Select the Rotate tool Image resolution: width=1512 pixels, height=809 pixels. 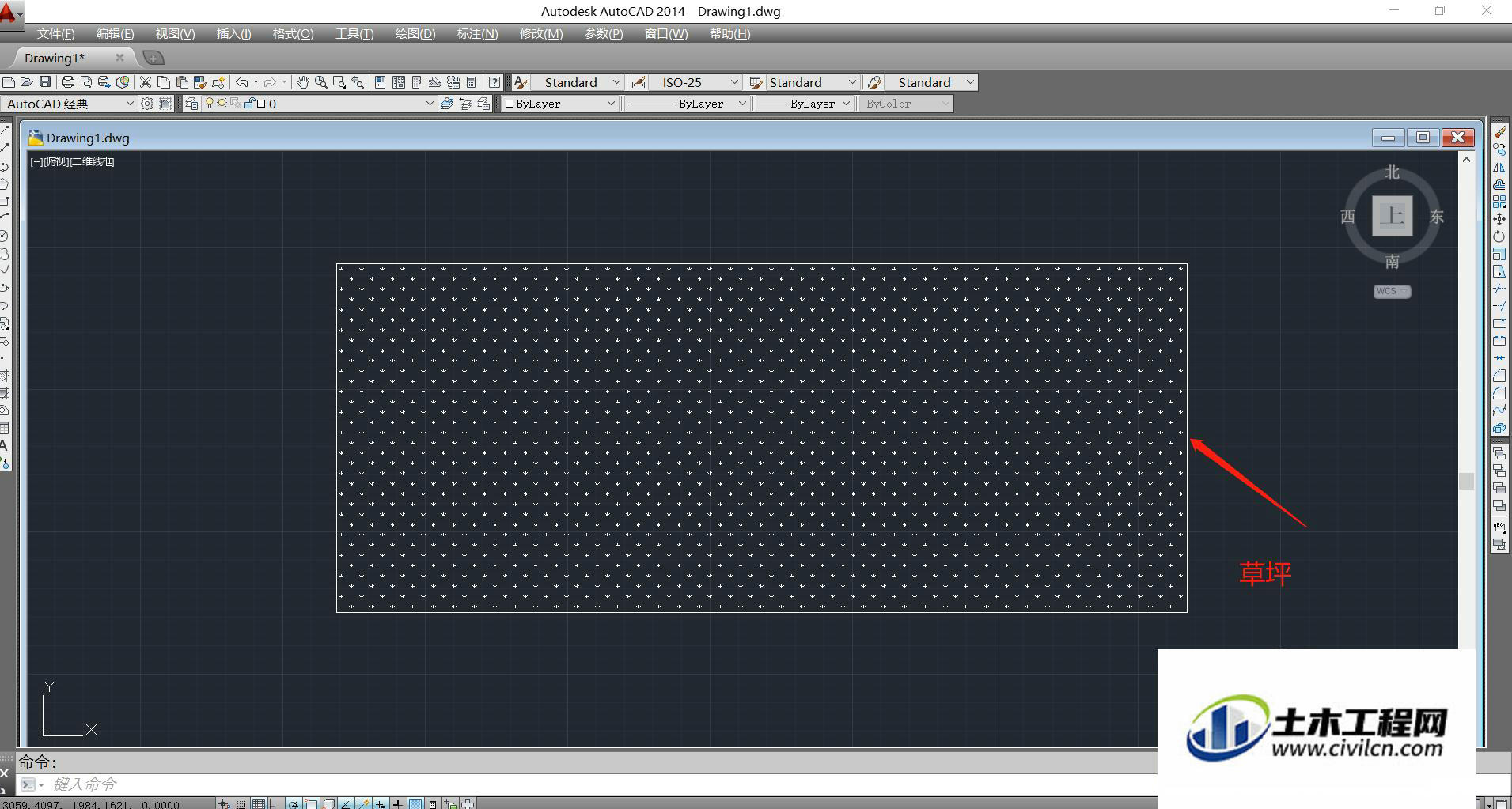point(1499,236)
